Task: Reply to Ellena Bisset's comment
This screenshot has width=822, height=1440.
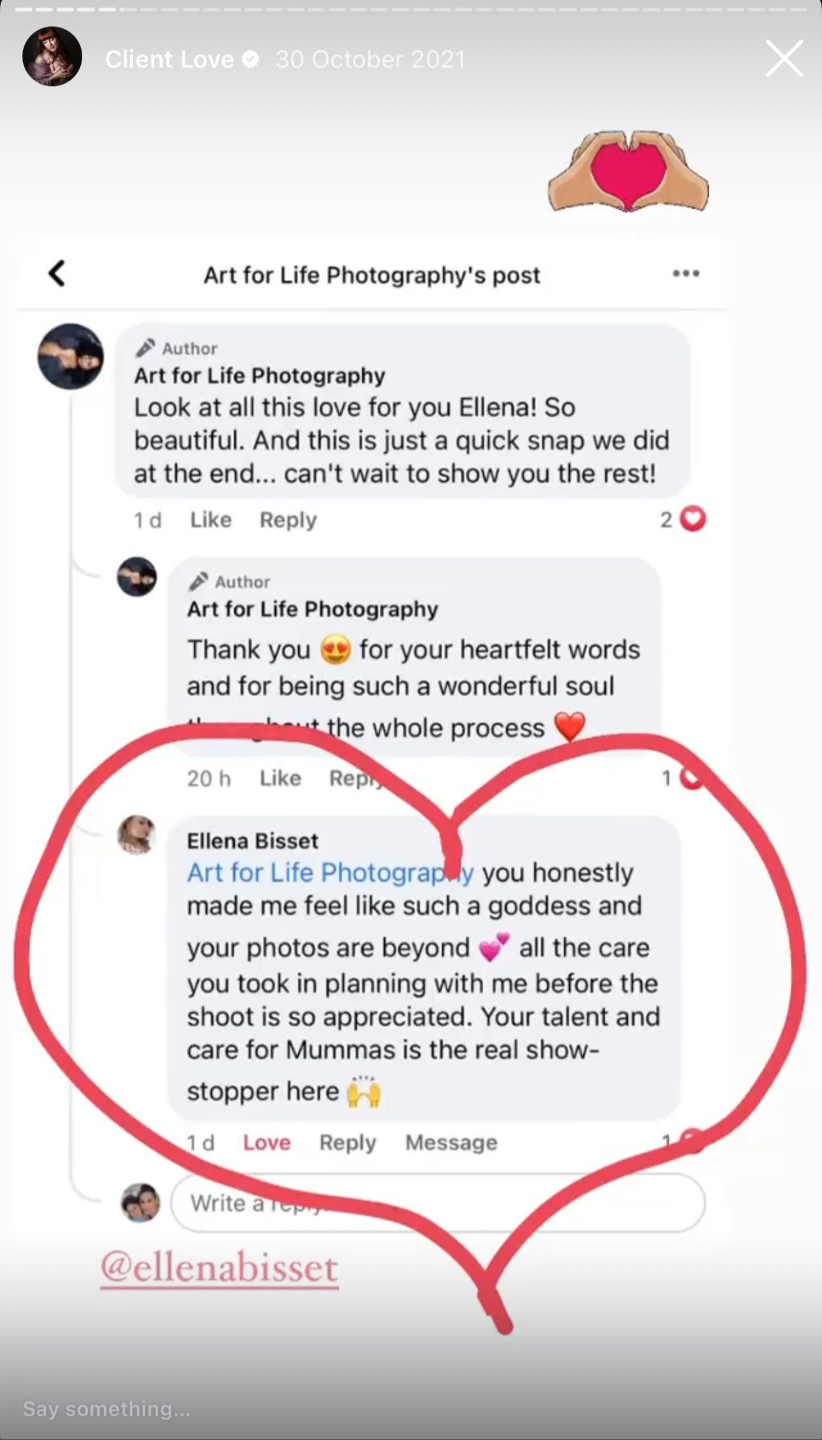Action: point(347,1142)
